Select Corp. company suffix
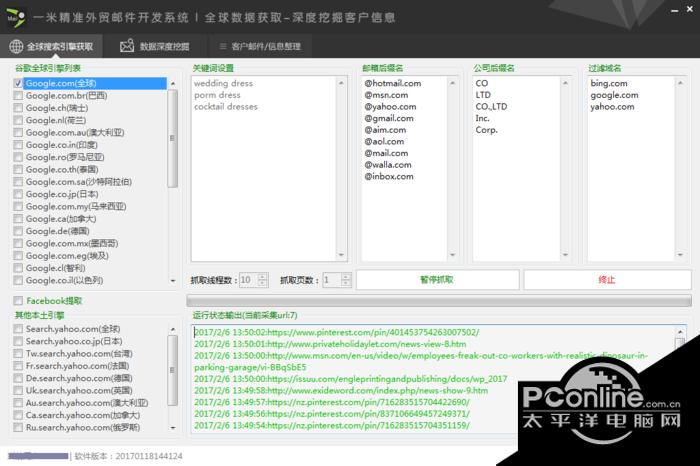 (x=486, y=130)
